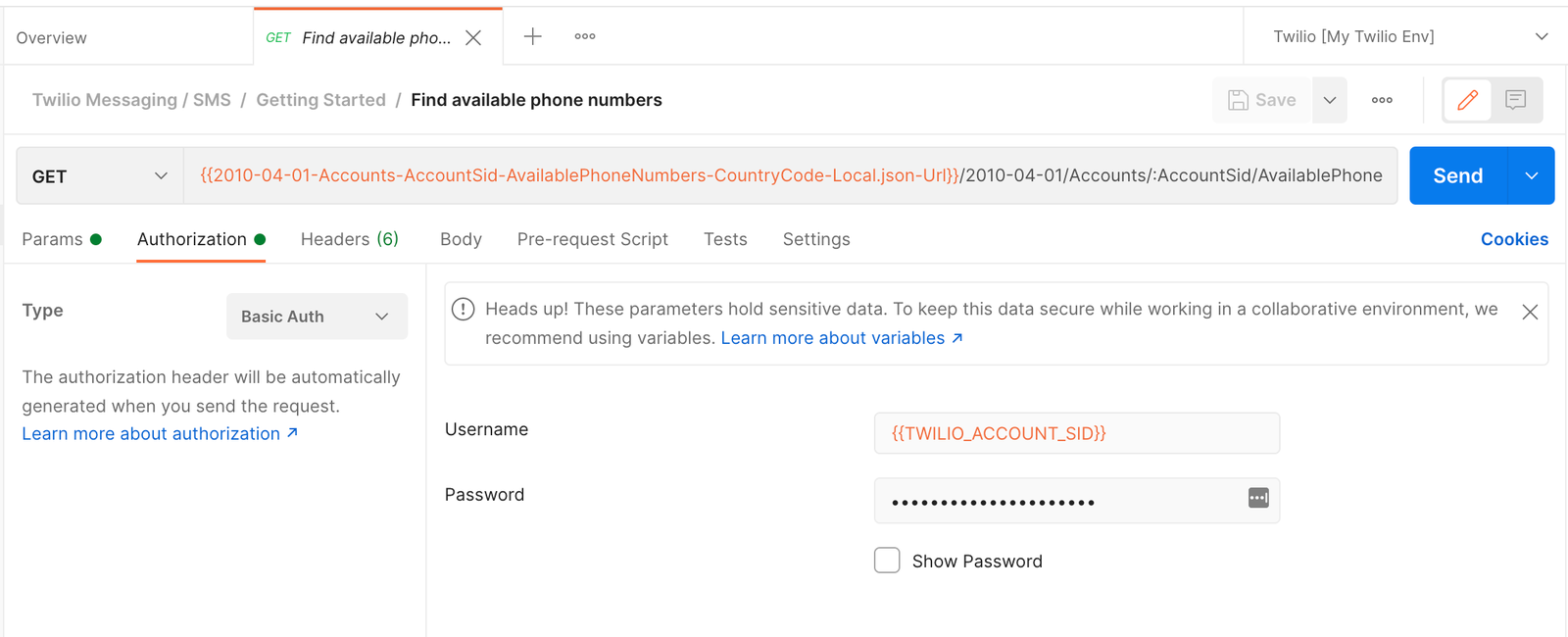Expand the Twilio environment selector
1568x637 pixels.
tap(1540, 35)
